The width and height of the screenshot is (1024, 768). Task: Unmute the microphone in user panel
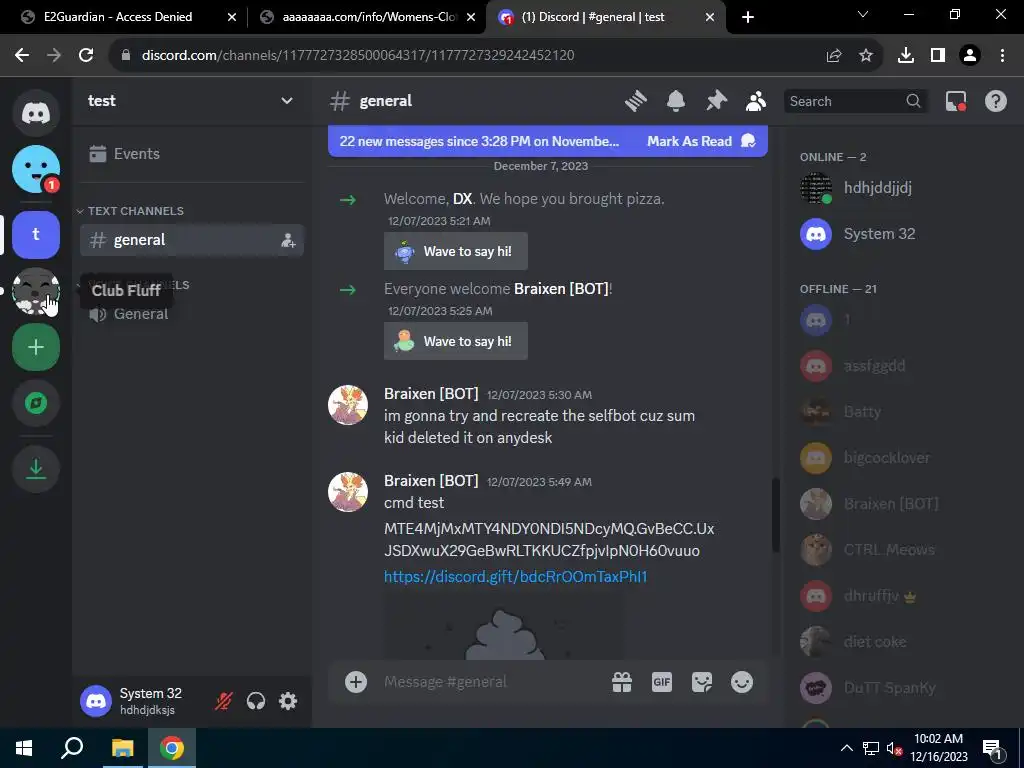223,701
